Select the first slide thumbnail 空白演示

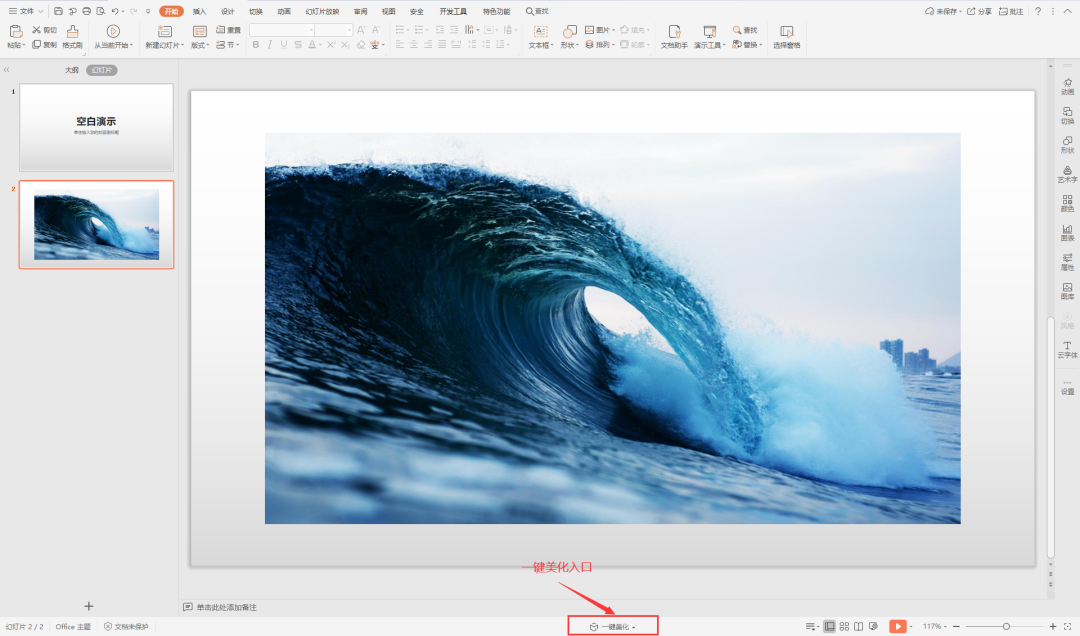point(96,127)
